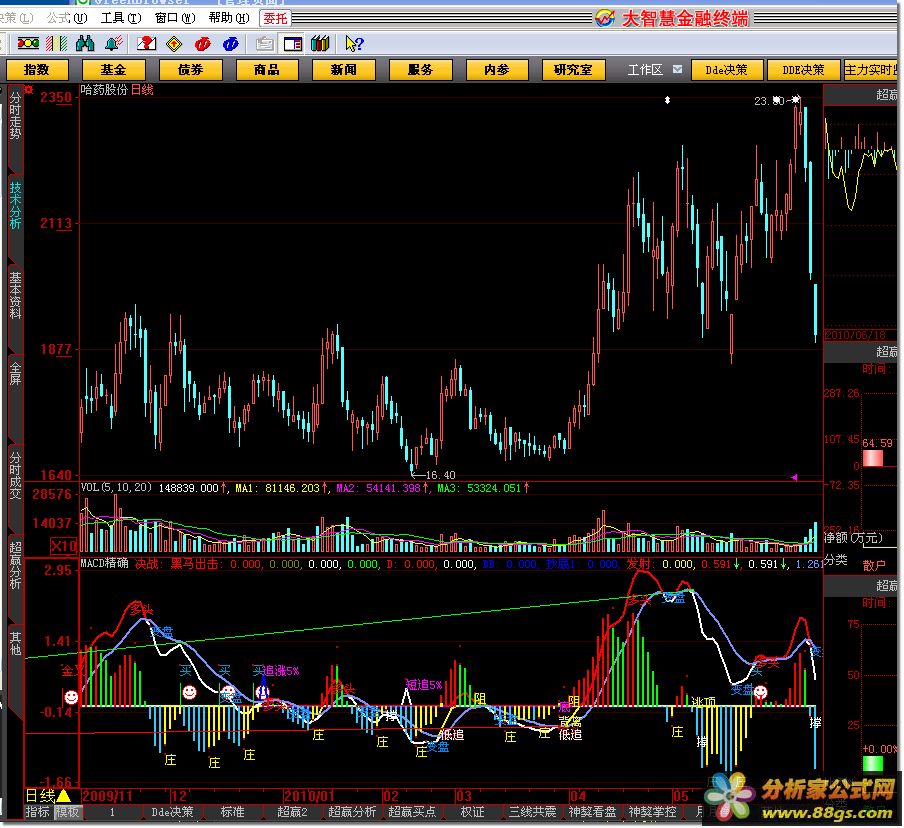Click the 日线 period label in chart title

tap(142, 90)
